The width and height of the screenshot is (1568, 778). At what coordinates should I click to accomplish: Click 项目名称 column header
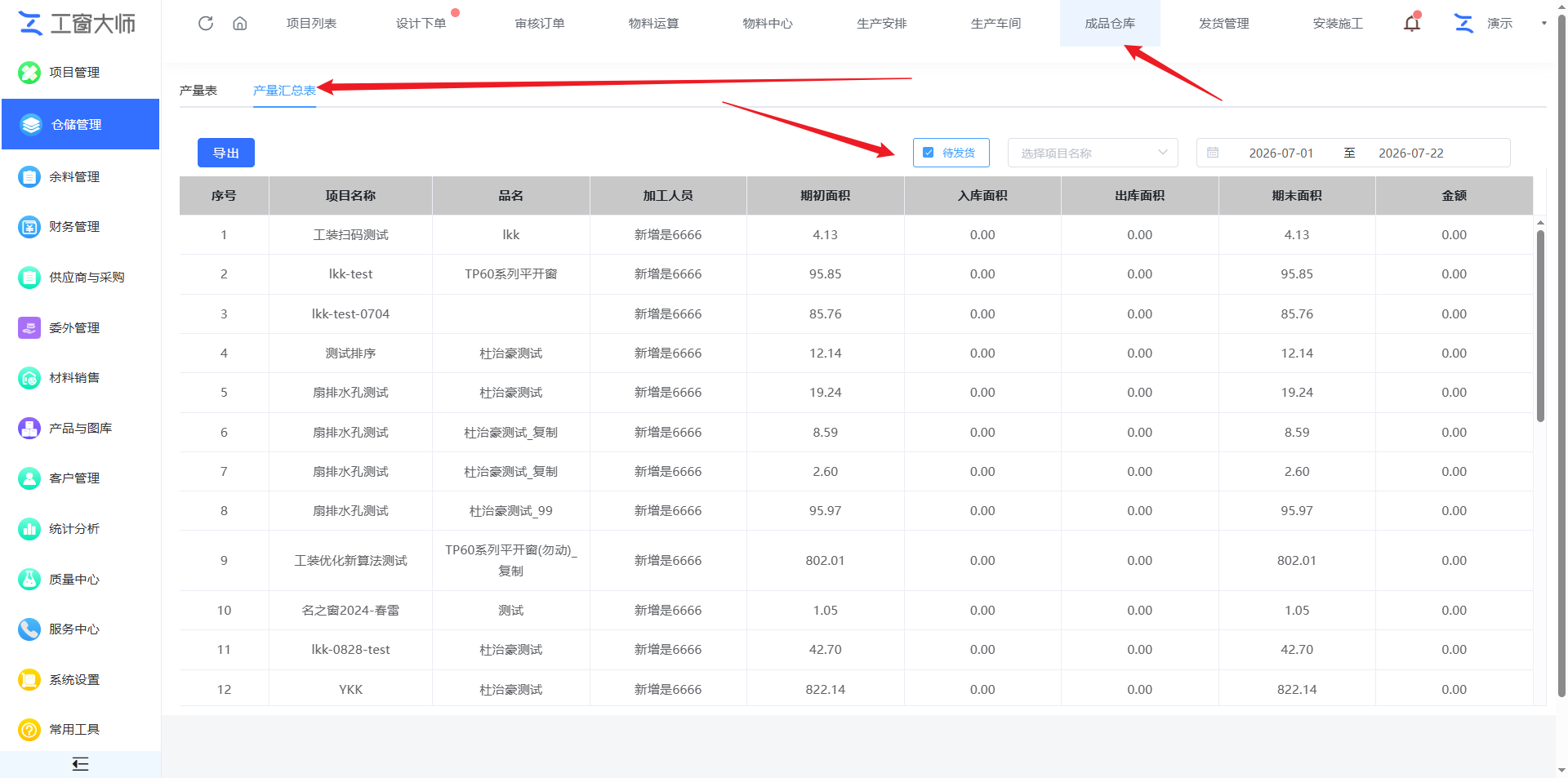pyautogui.click(x=350, y=196)
